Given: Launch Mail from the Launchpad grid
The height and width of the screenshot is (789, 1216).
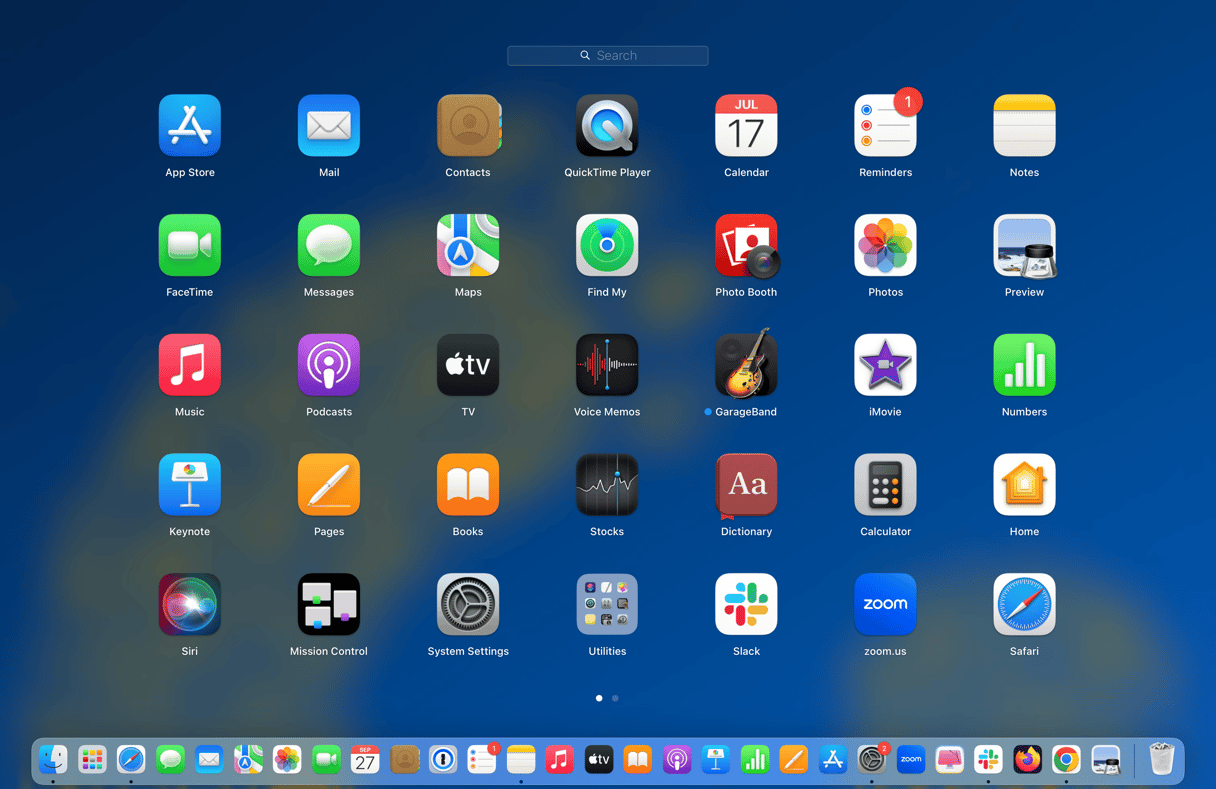Looking at the screenshot, I should [x=328, y=126].
